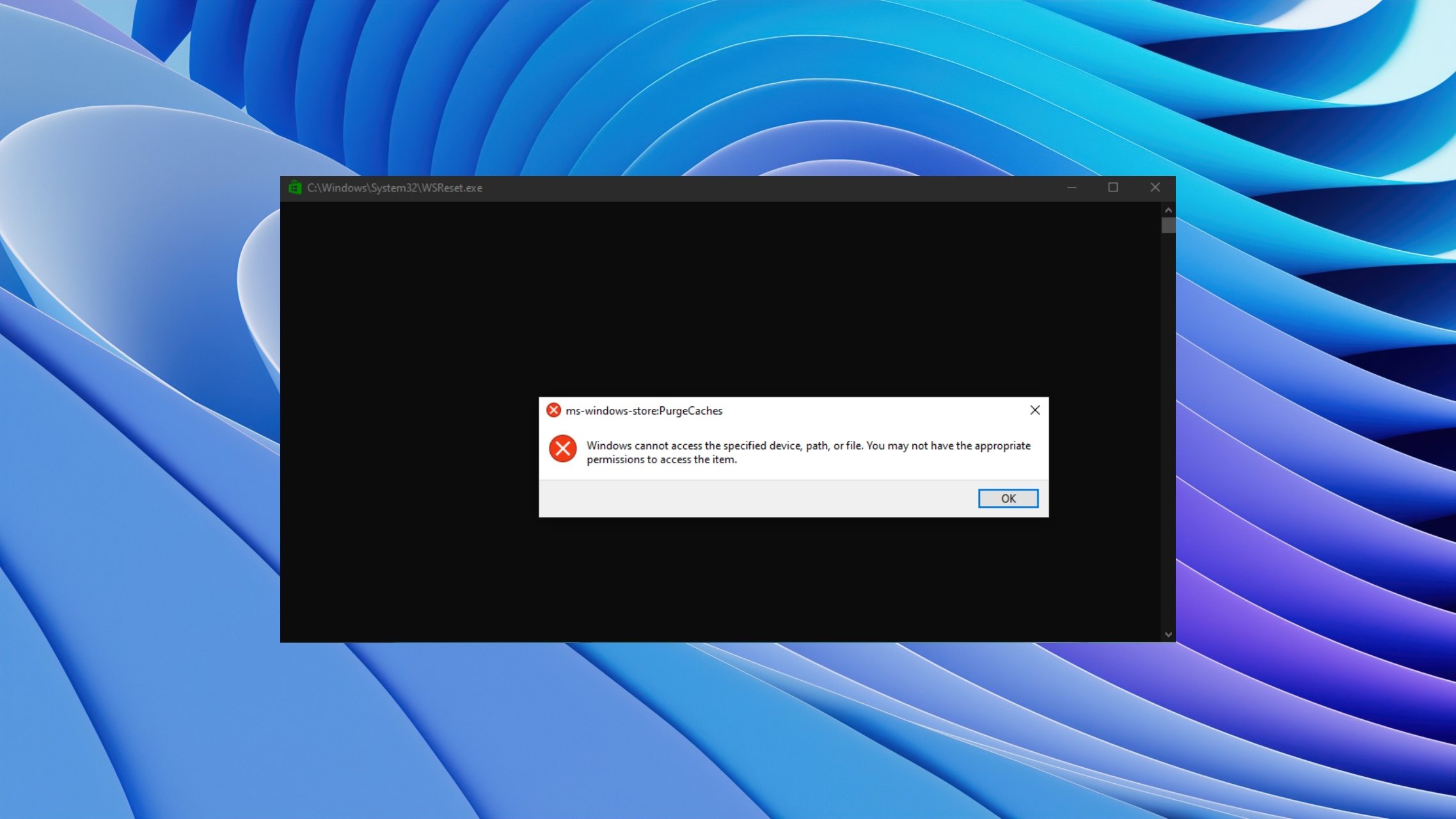Click 'permissions to access the item' text line
Screen dimensions: 1456x819
pyautogui.click(x=661, y=459)
